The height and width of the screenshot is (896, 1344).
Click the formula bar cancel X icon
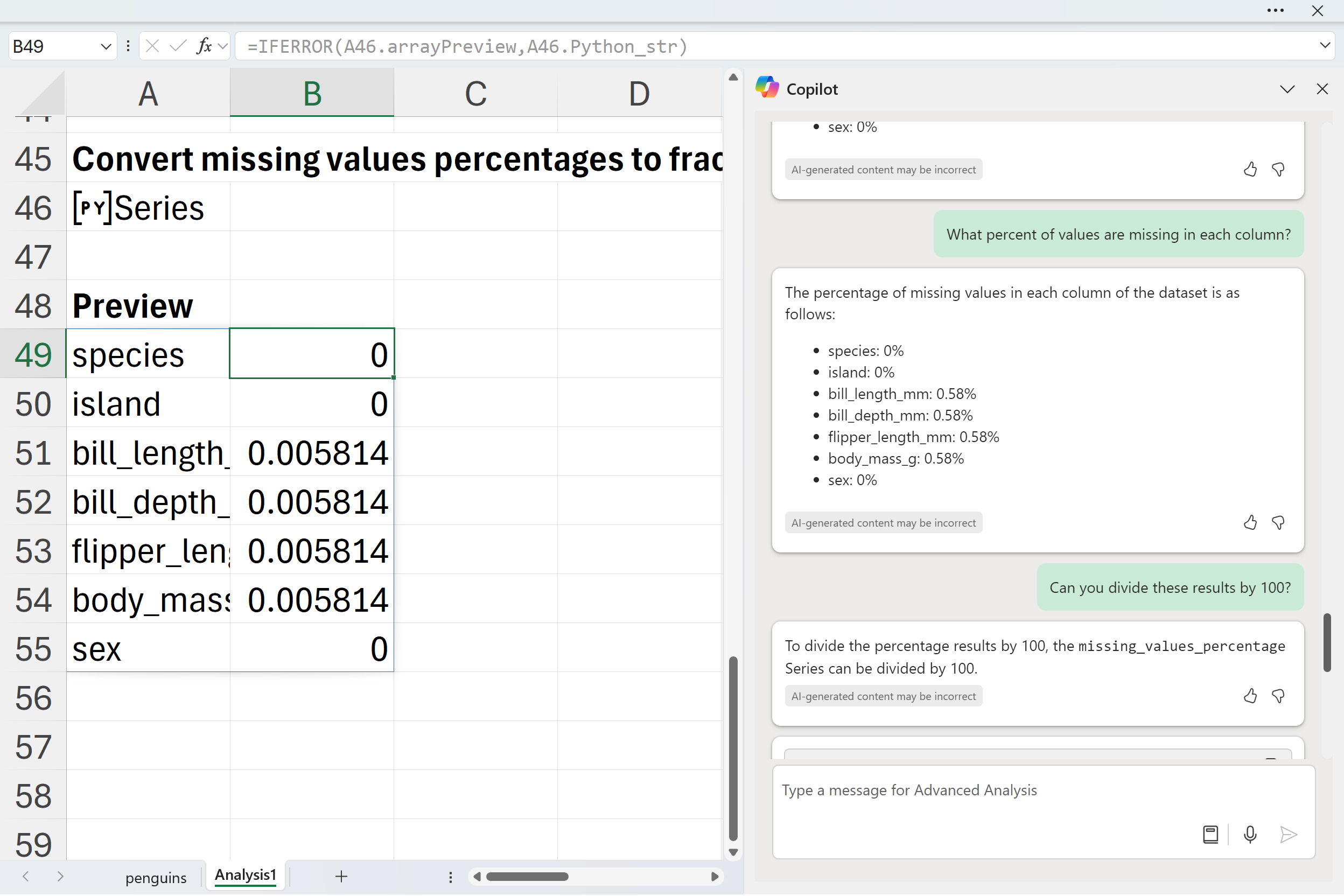(152, 46)
